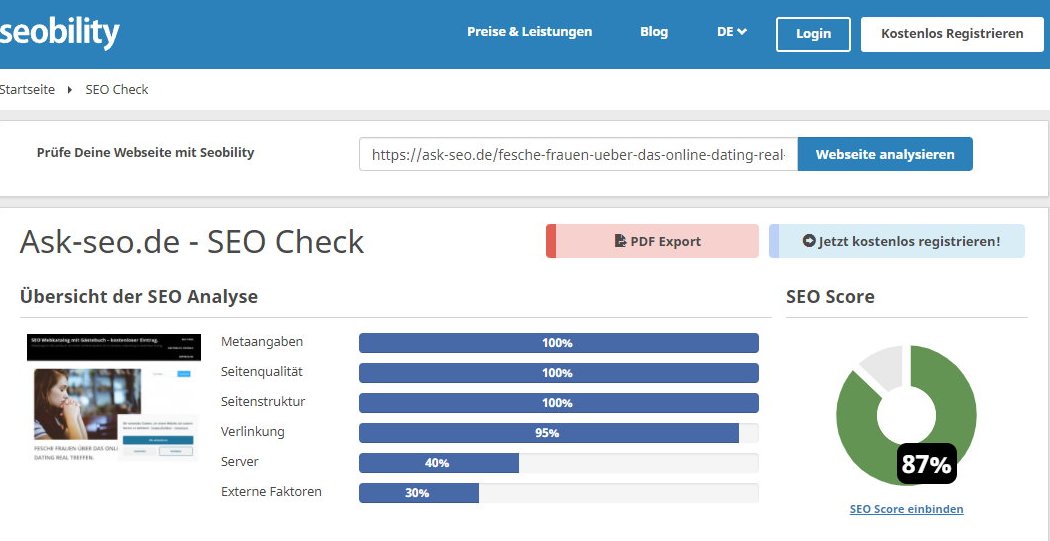
Task: Click the SEO Score heading
Action: point(830,296)
